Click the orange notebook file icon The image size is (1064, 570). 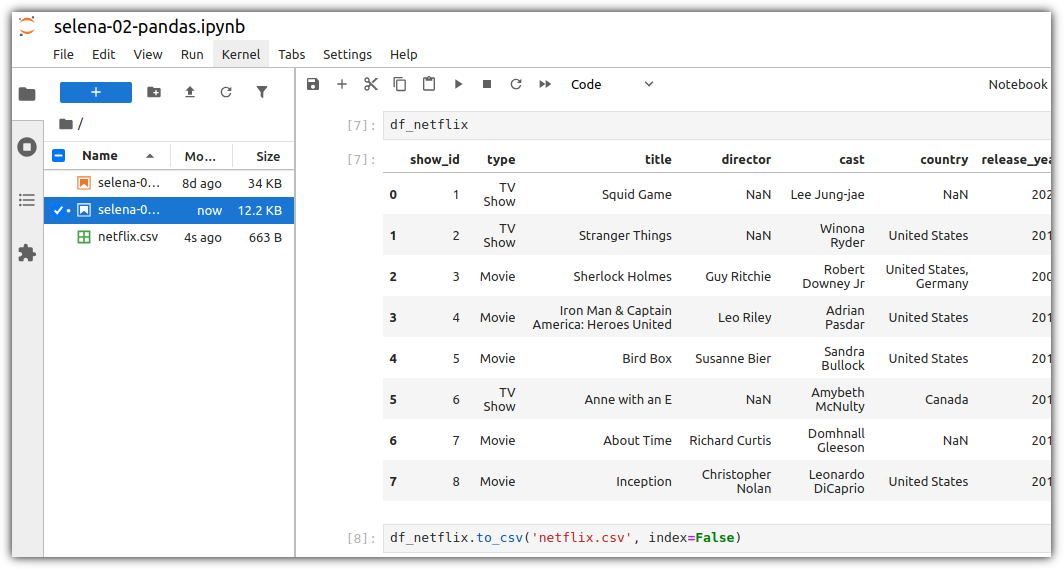[84, 183]
